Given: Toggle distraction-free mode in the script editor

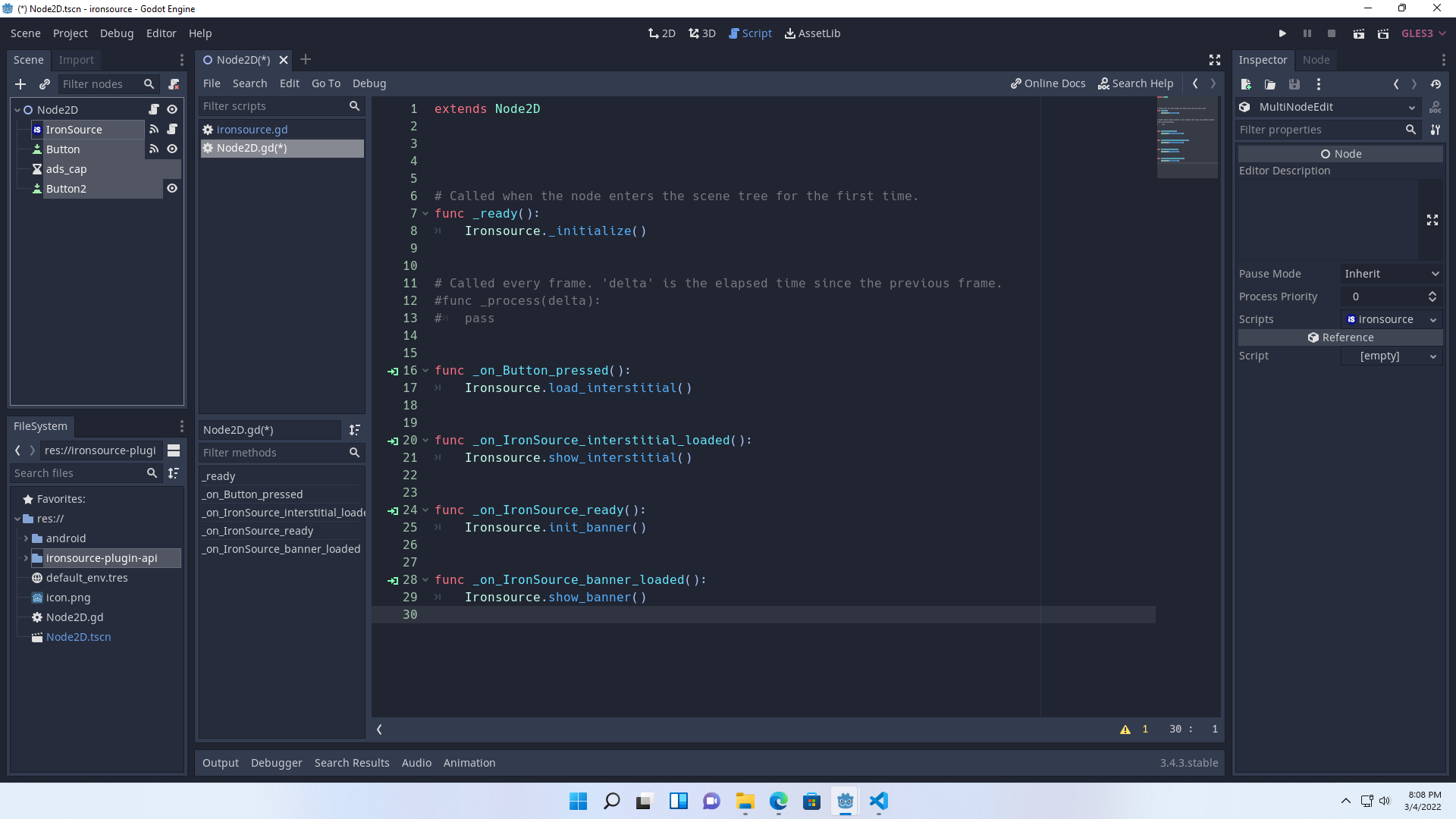Looking at the screenshot, I should (x=1214, y=60).
